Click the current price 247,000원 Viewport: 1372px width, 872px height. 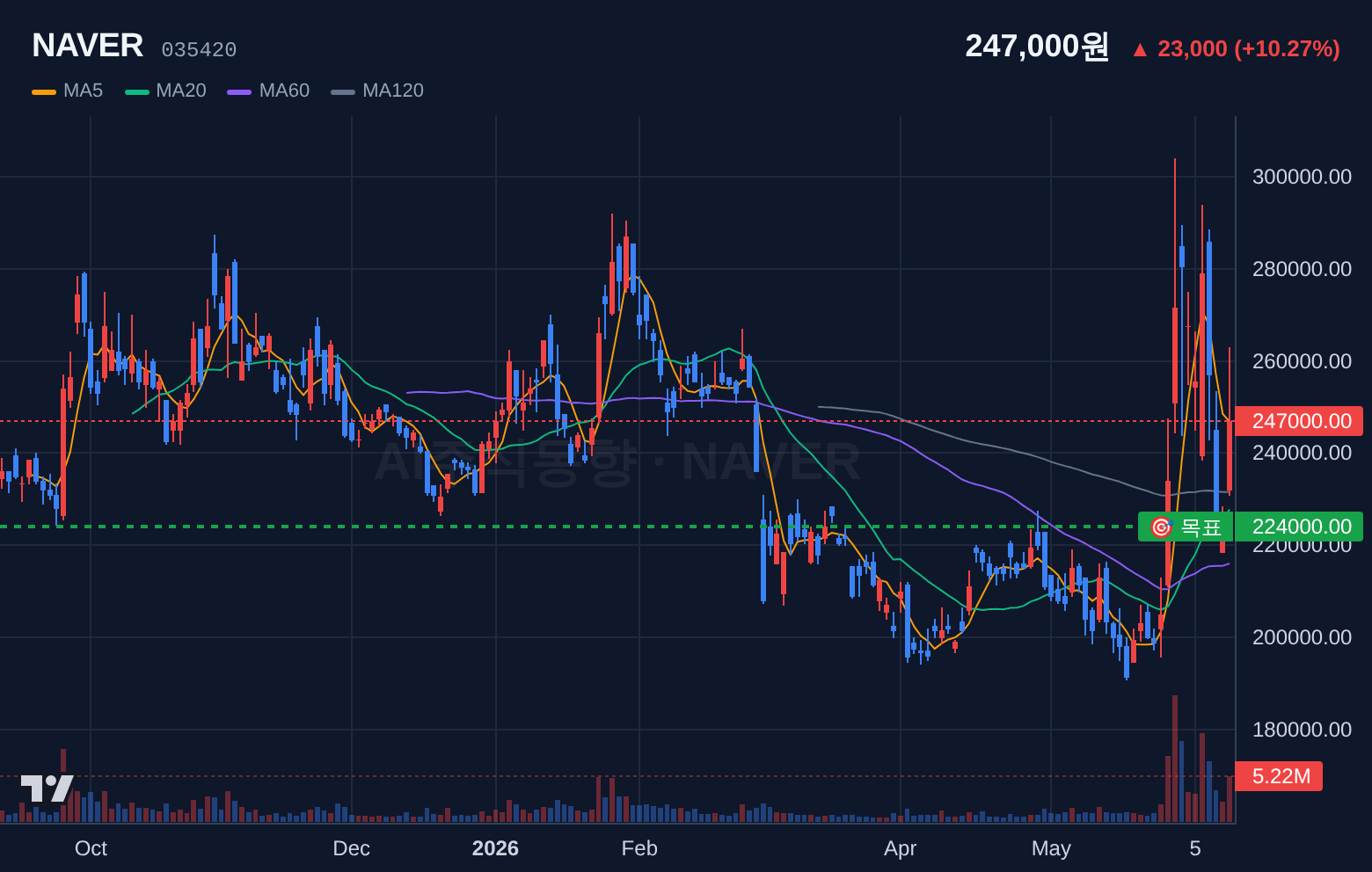(1037, 46)
